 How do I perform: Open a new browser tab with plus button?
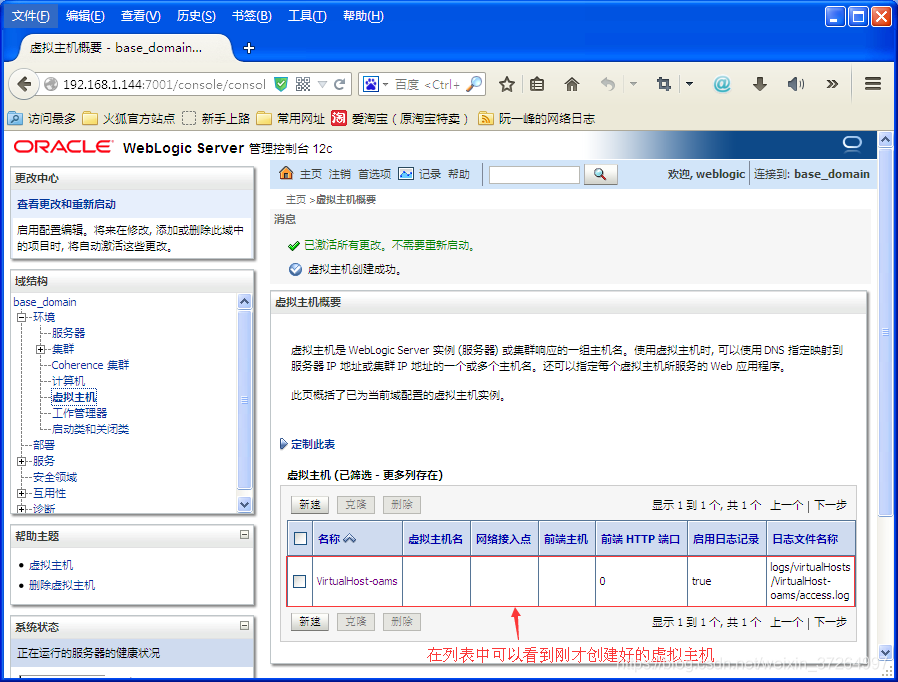tap(249, 48)
